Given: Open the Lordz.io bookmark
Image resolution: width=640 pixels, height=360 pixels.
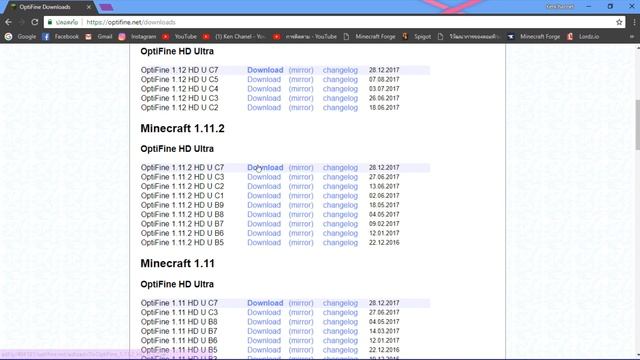Looking at the screenshot, I should click(x=583, y=37).
